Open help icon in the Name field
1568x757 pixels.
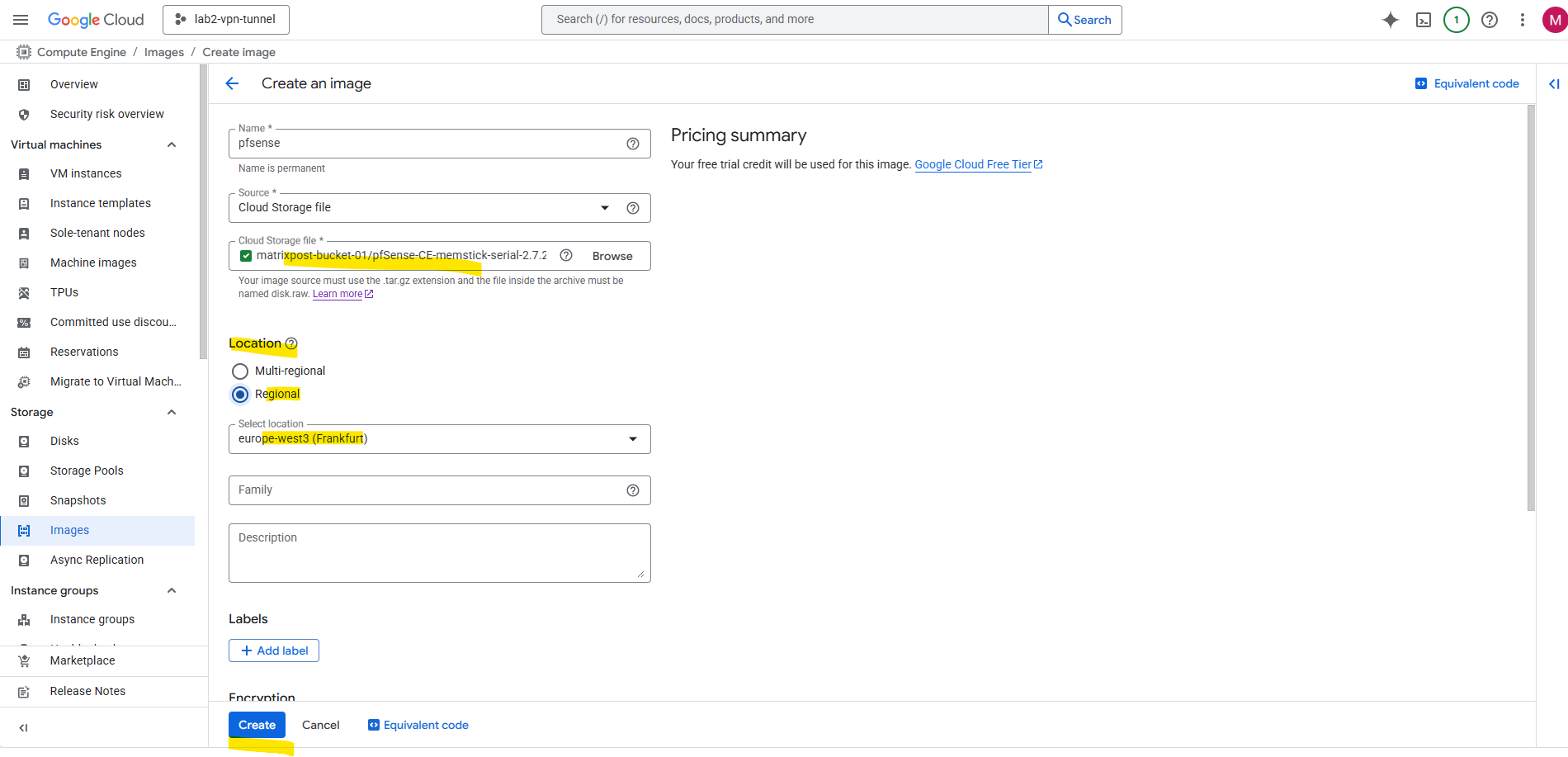pos(633,144)
